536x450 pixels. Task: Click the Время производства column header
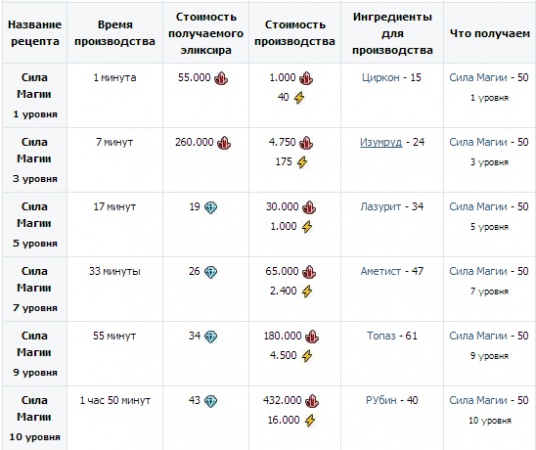point(115,33)
